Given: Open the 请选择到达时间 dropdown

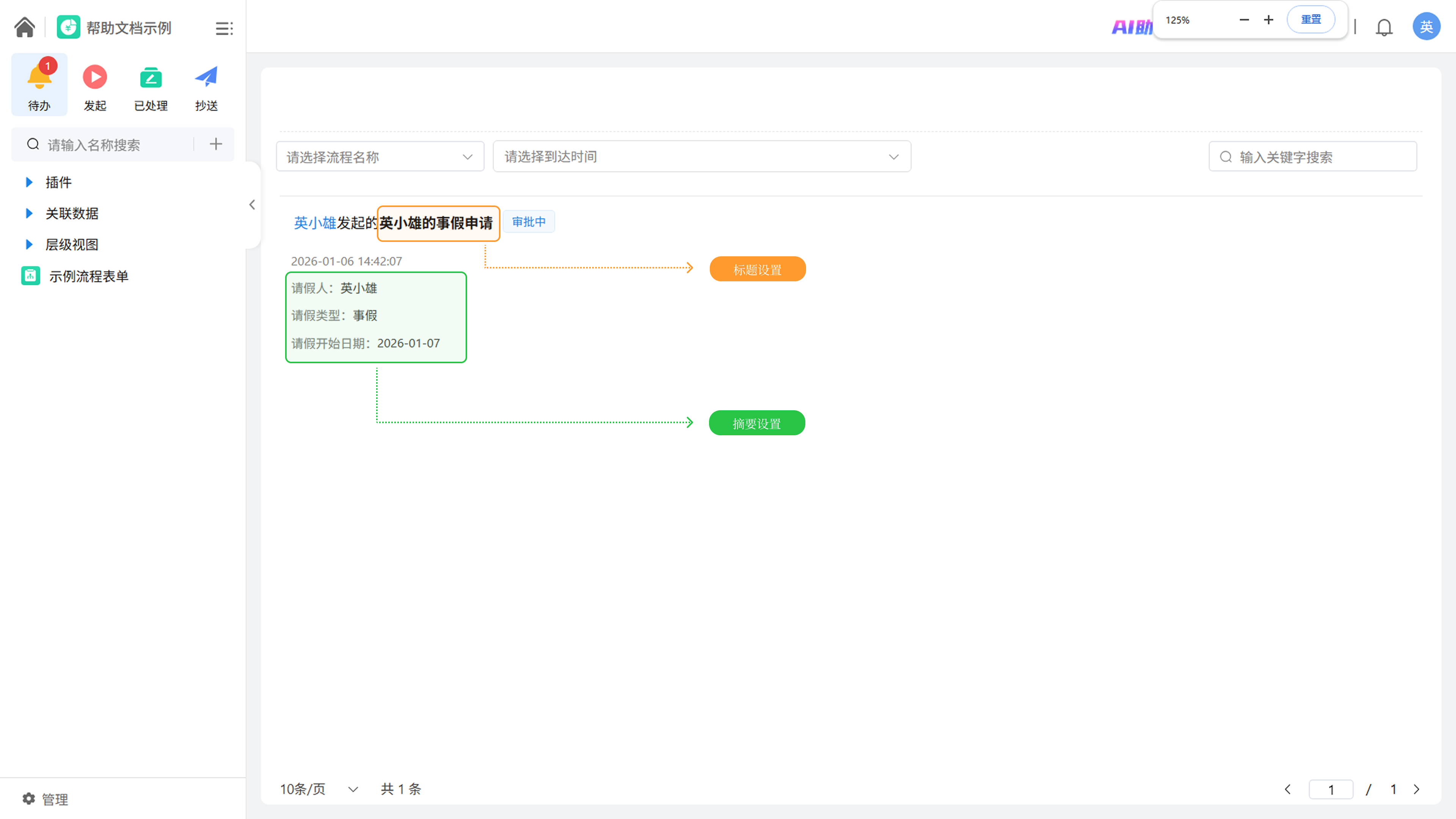Looking at the screenshot, I should (x=701, y=157).
